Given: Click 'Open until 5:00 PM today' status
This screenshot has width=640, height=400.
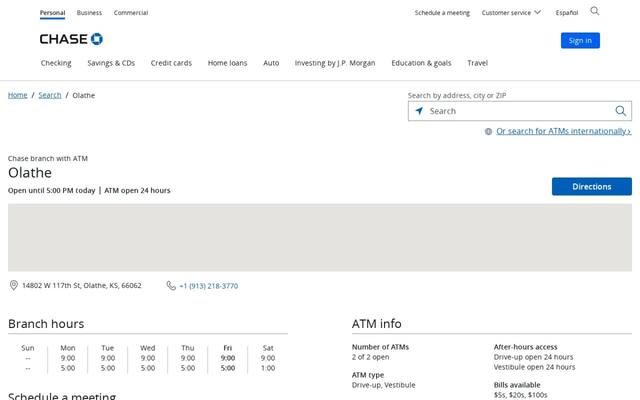Looking at the screenshot, I should [51, 190].
